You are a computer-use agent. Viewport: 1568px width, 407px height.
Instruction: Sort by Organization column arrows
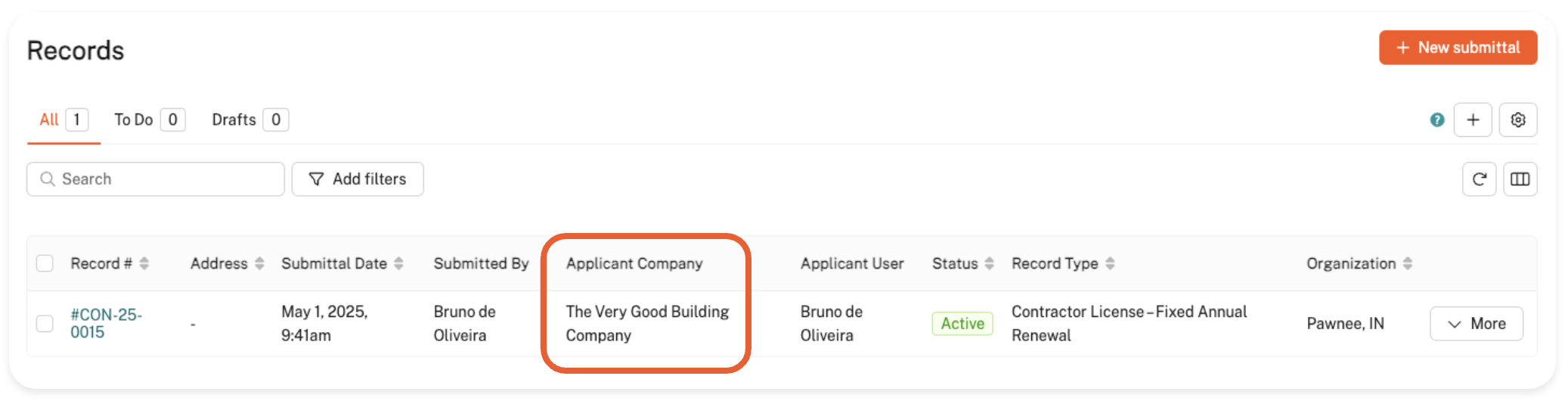tap(1407, 263)
